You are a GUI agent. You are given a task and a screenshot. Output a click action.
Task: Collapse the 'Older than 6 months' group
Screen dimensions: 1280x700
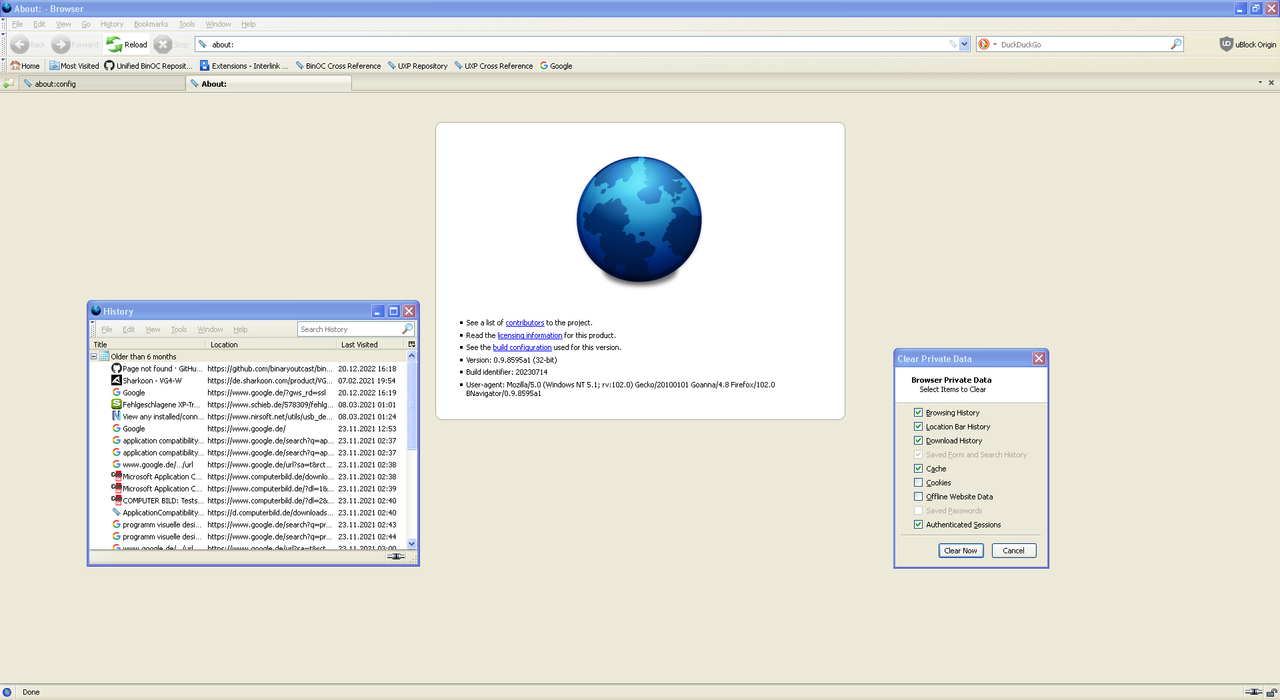pyautogui.click(x=94, y=356)
